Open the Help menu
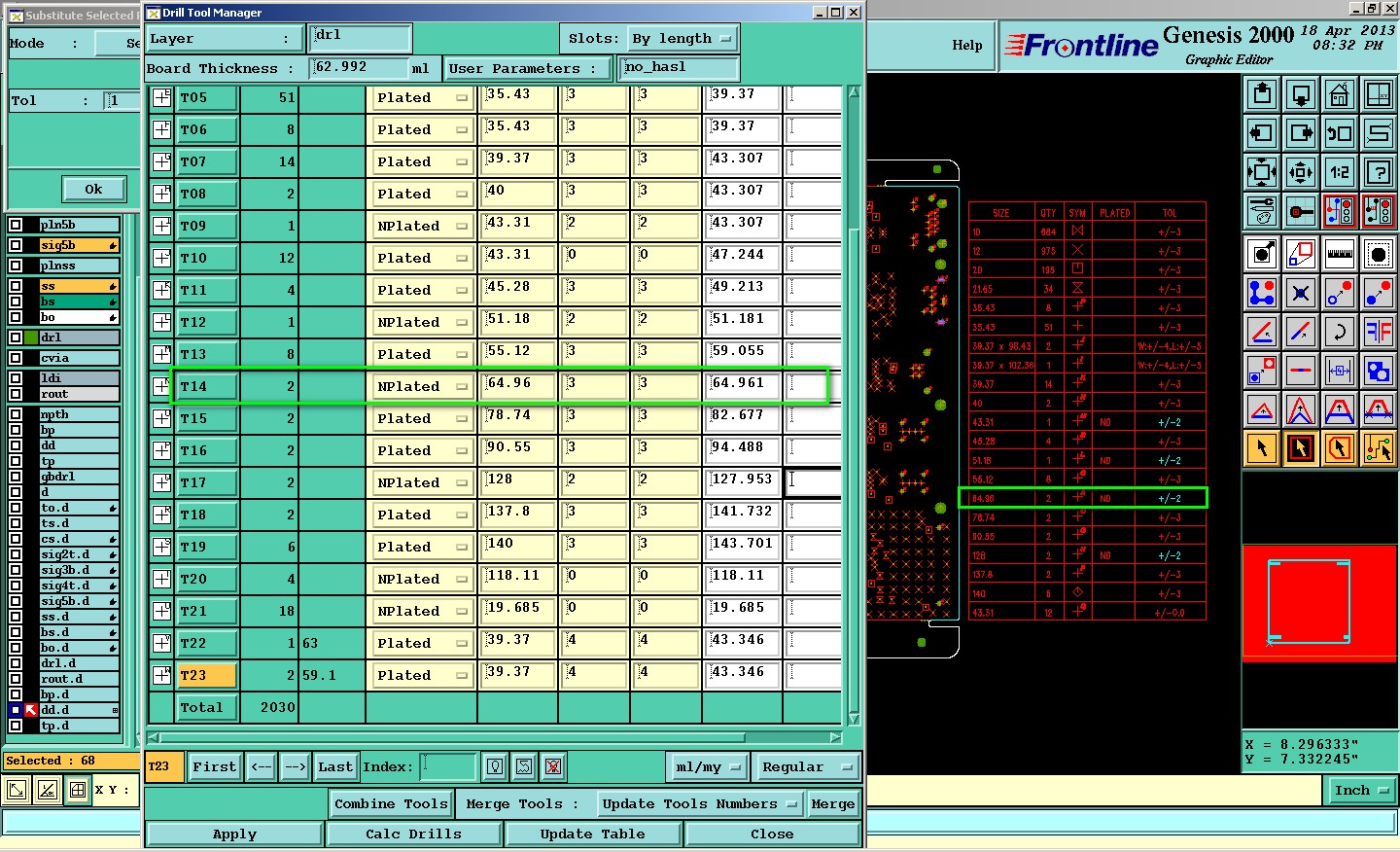This screenshot has height=852, width=1400. (966, 45)
